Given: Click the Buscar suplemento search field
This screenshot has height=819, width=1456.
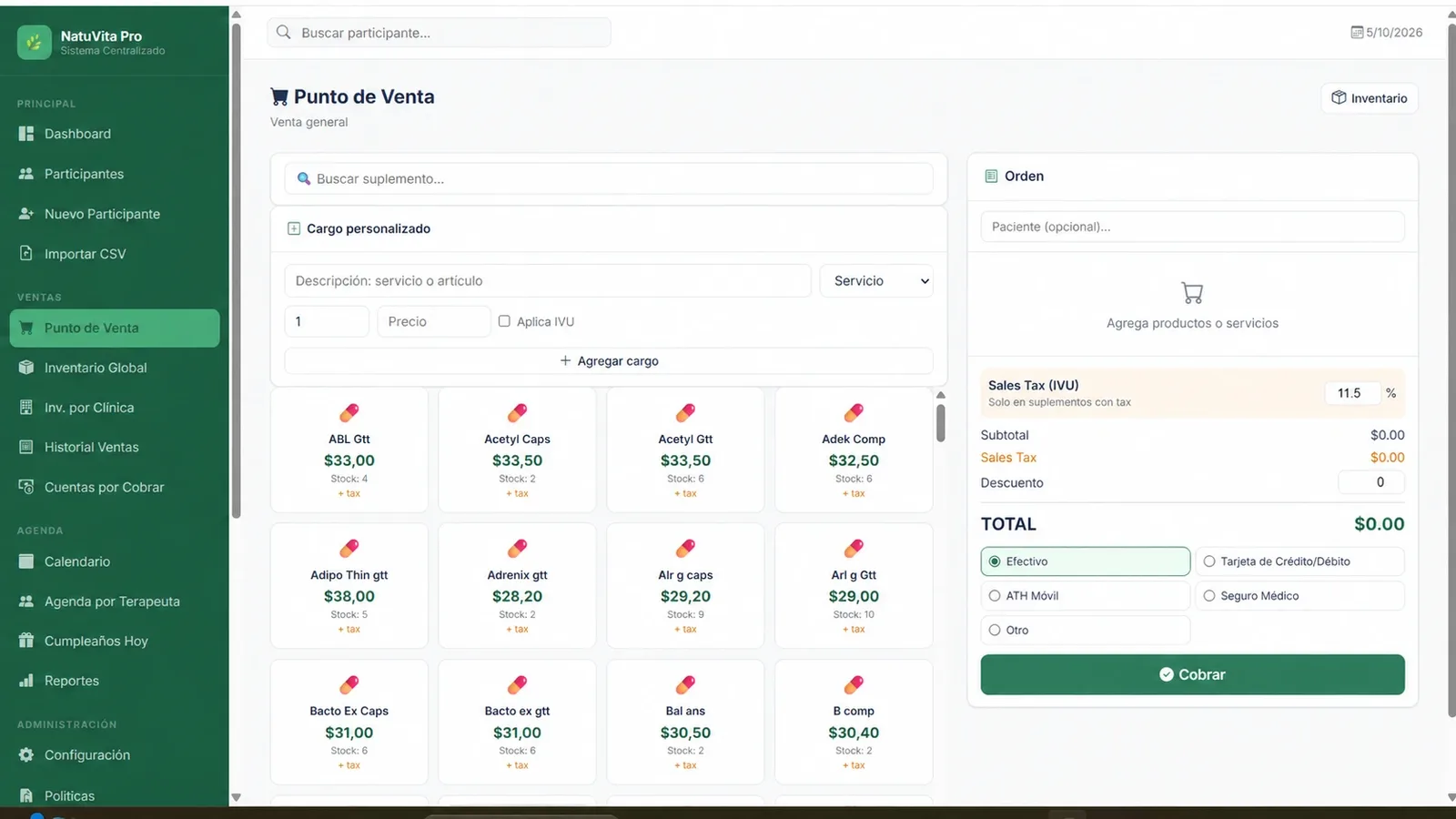Looking at the screenshot, I should pos(609,178).
